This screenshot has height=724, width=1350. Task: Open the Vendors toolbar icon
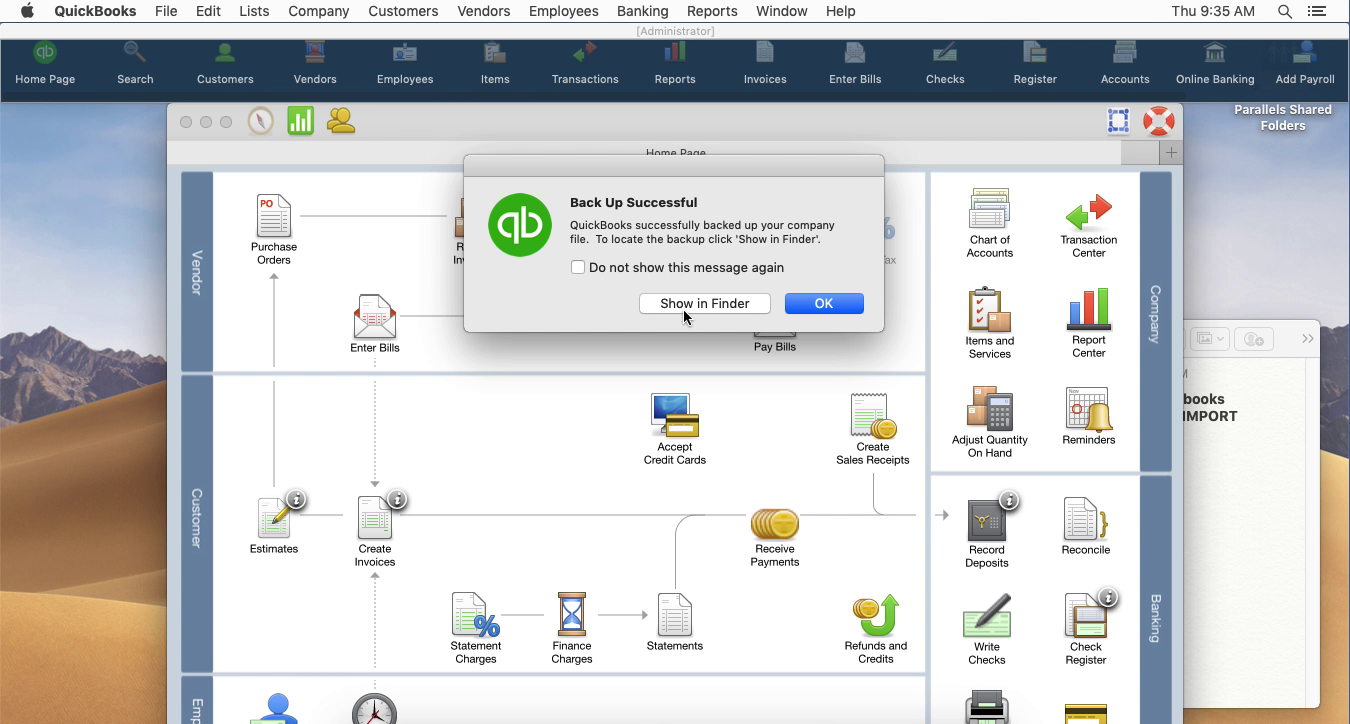pyautogui.click(x=315, y=63)
